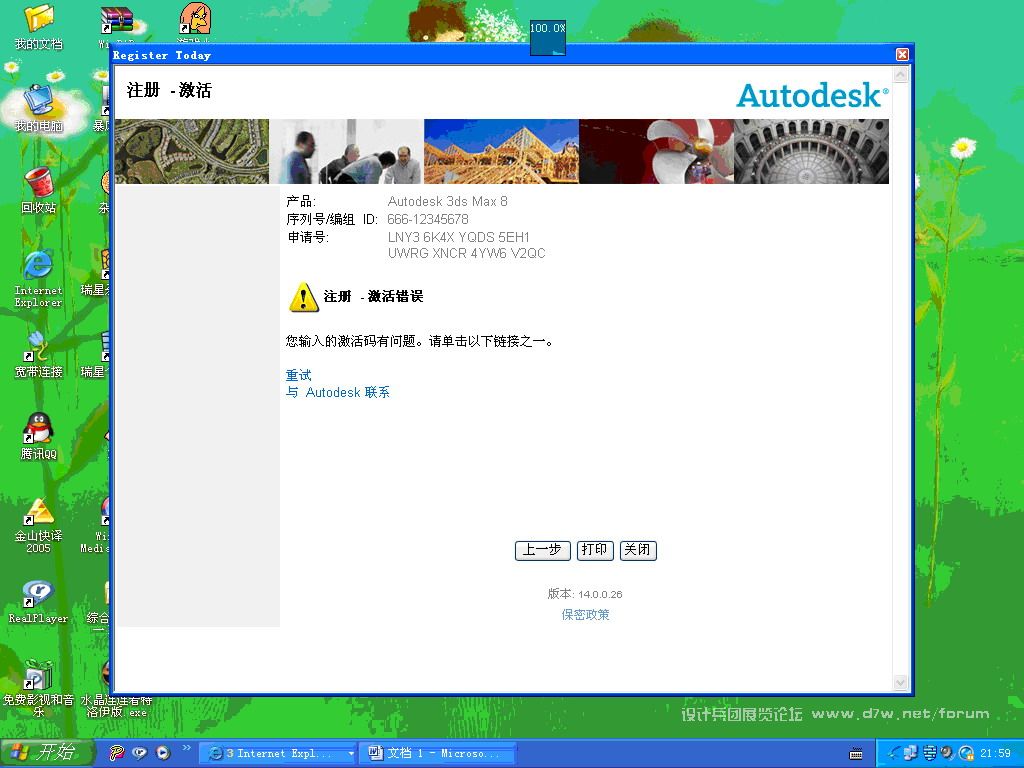Image resolution: width=1024 pixels, height=768 pixels.
Task: Click the system clock showing 21:59
Action: (x=995, y=753)
